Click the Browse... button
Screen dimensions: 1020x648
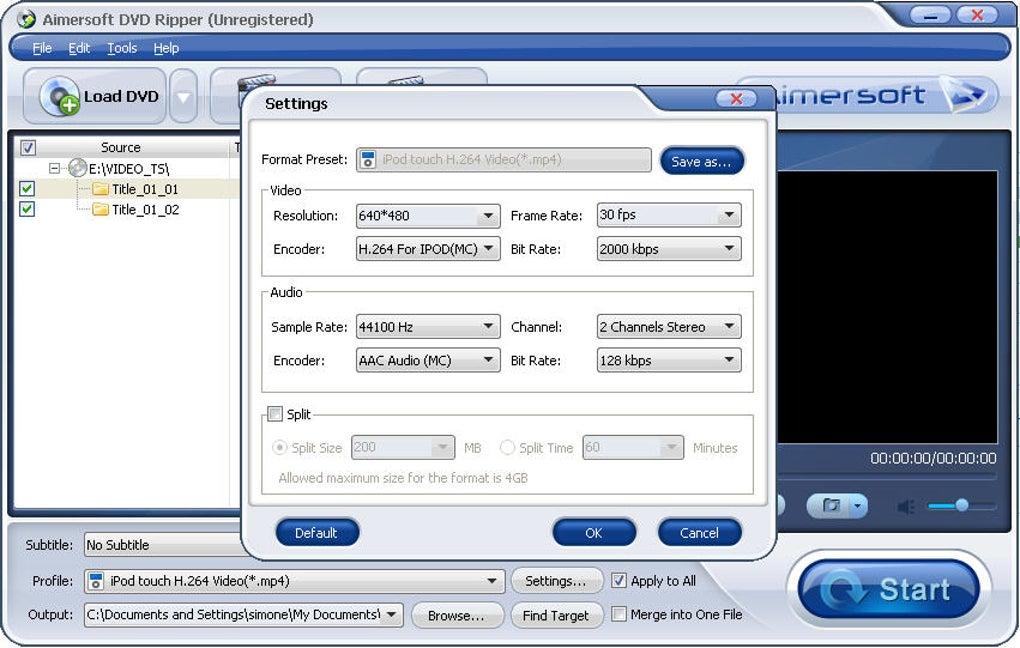[x=456, y=615]
